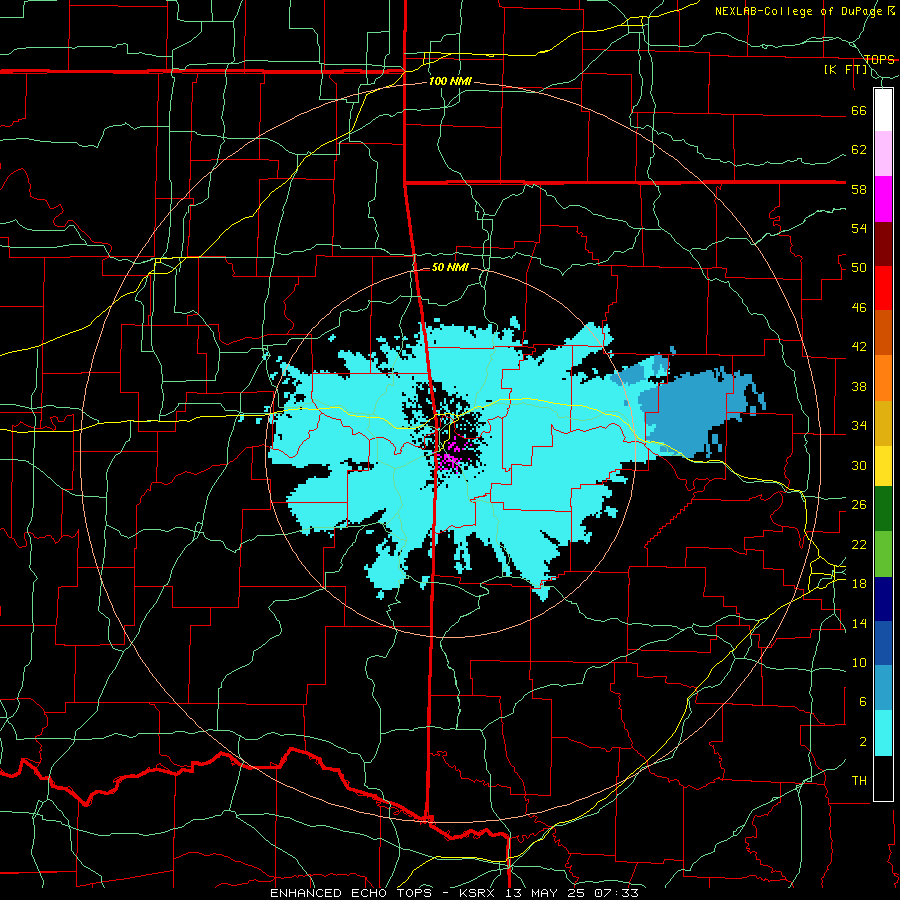Click the 50 NMI range ring label
Image resolution: width=900 pixels, height=900 pixels.
tap(450, 267)
